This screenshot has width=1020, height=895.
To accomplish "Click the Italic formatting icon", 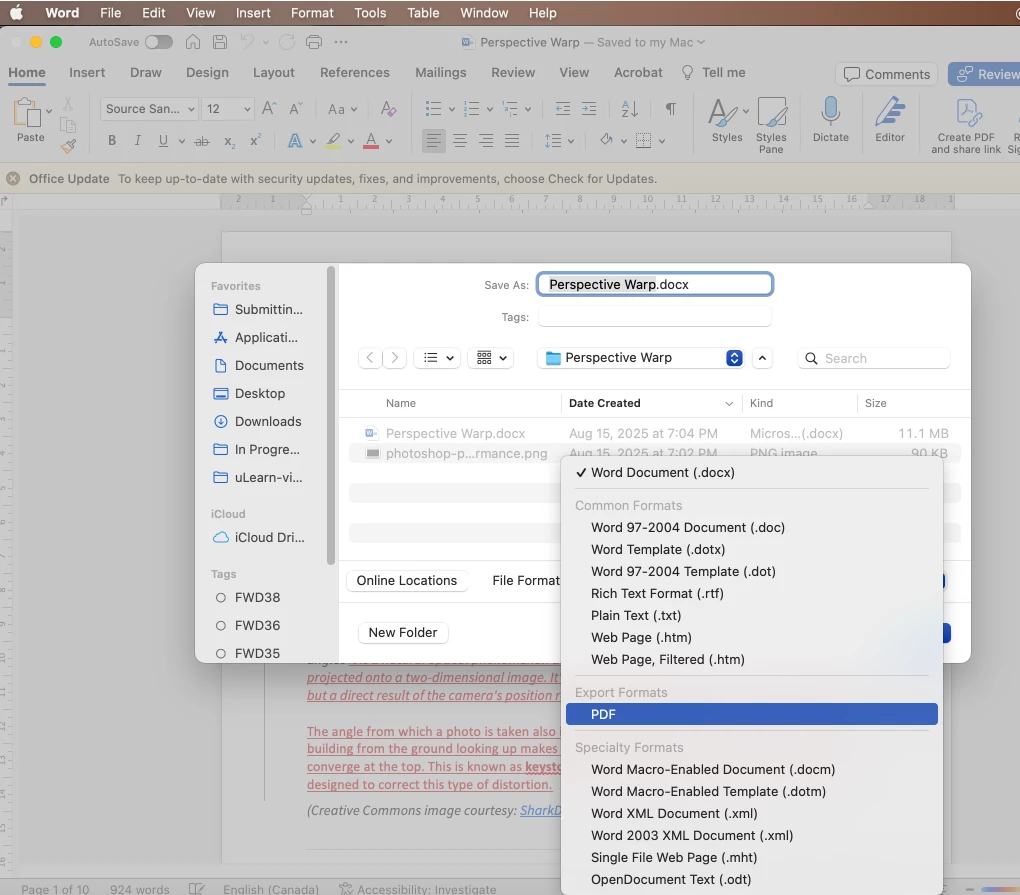I will [x=137, y=140].
